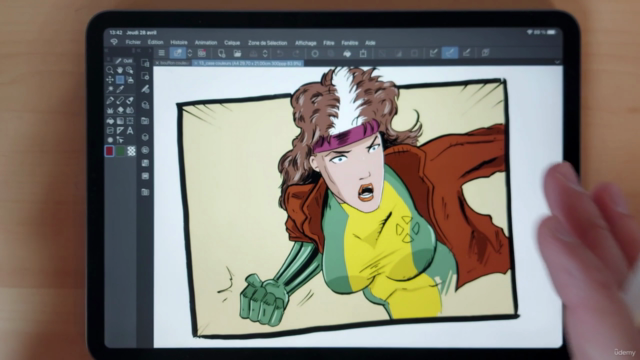Image resolution: width=640 pixels, height=360 pixels.
Task: Select transparent color checkerboard swatch
Action: 131,151
